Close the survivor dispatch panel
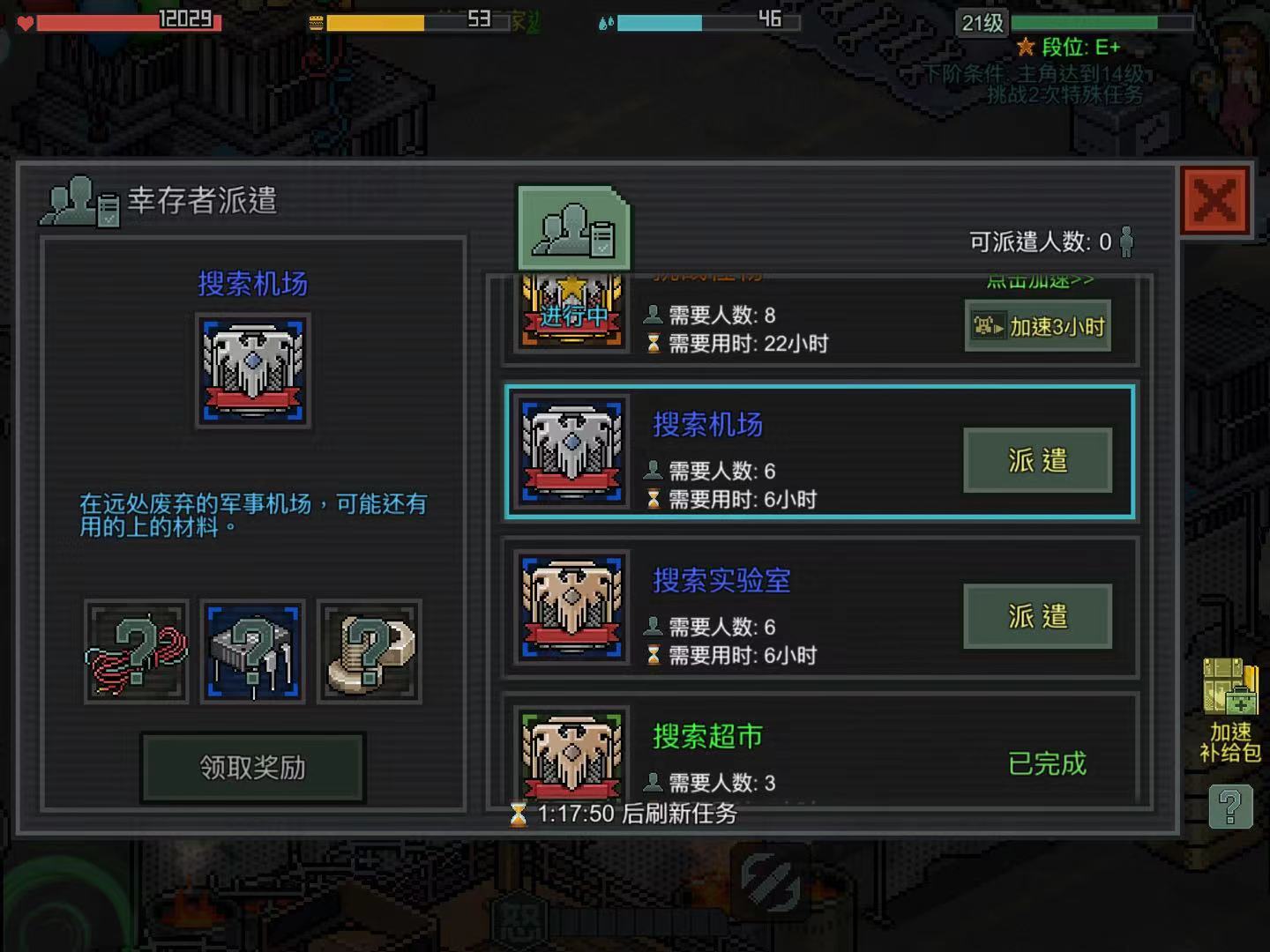 [1215, 201]
